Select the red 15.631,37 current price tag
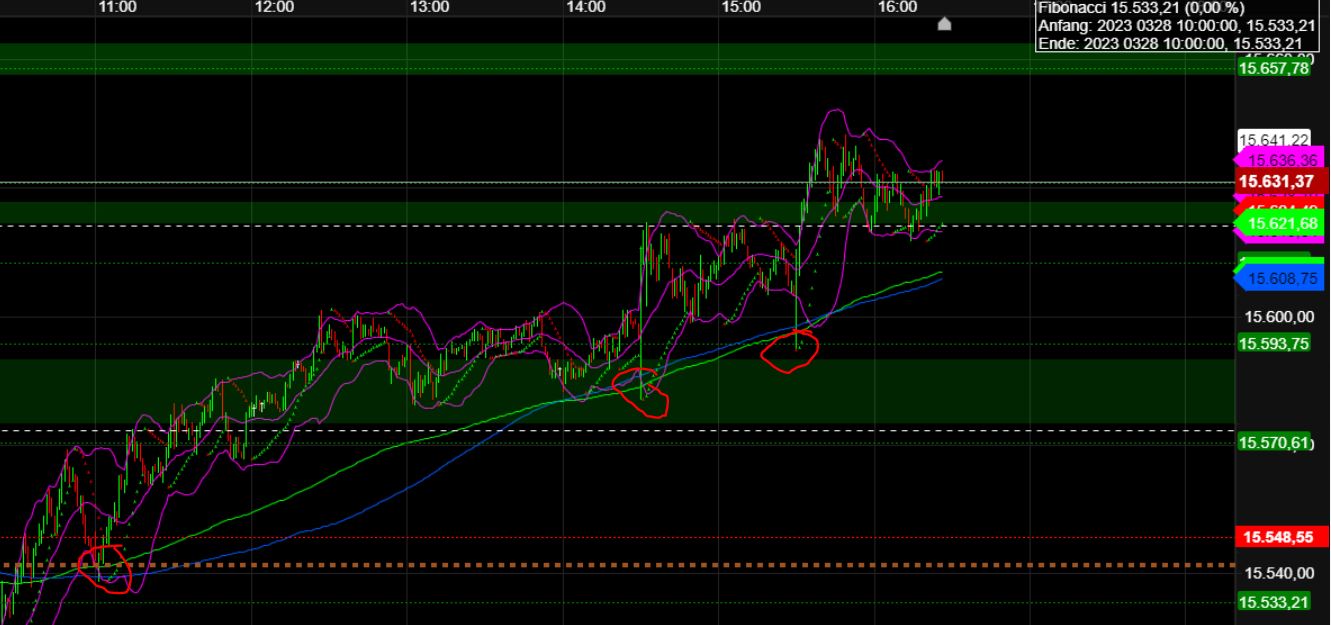 (1276, 181)
